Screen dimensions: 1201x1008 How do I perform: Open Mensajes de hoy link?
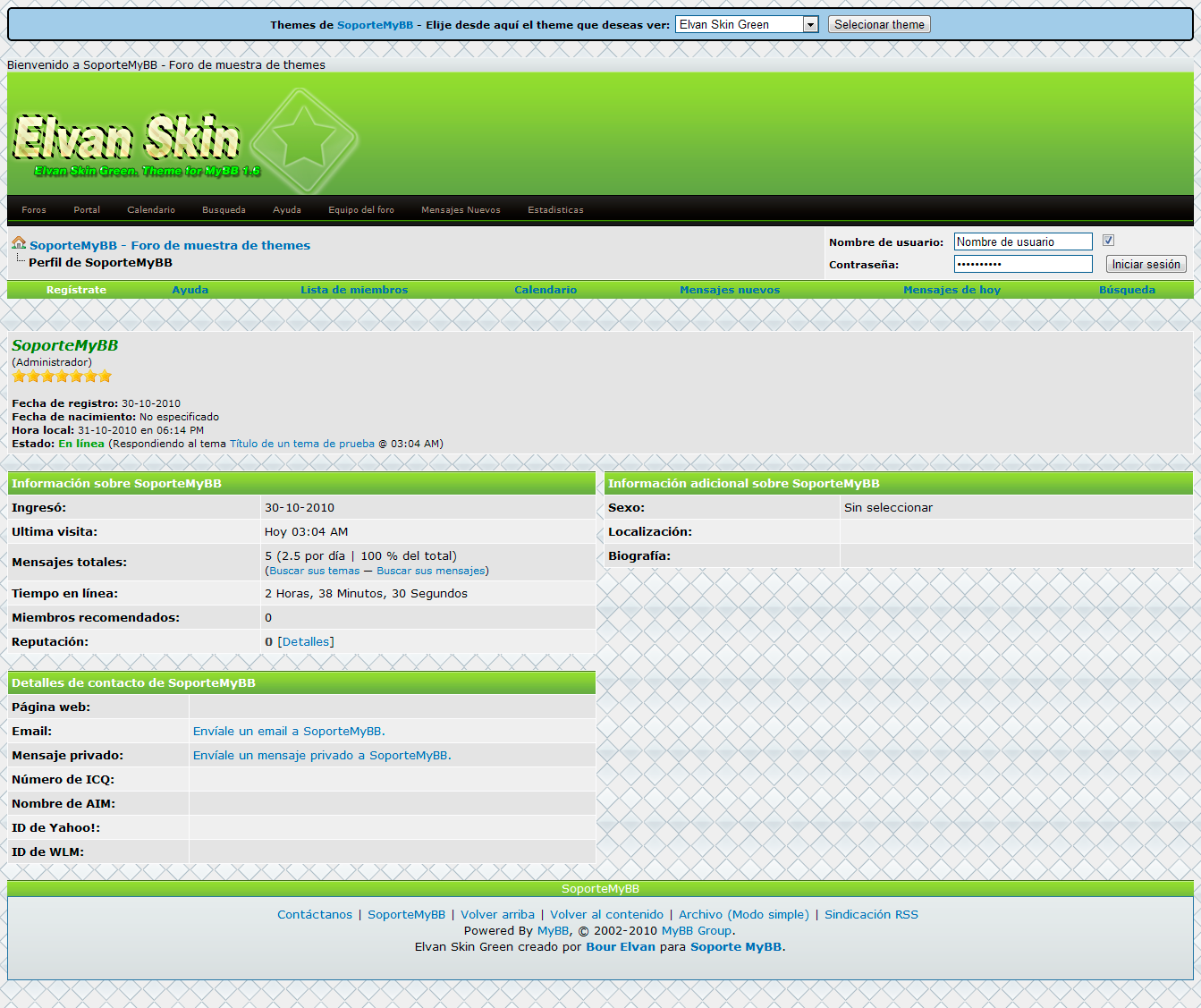[951, 290]
